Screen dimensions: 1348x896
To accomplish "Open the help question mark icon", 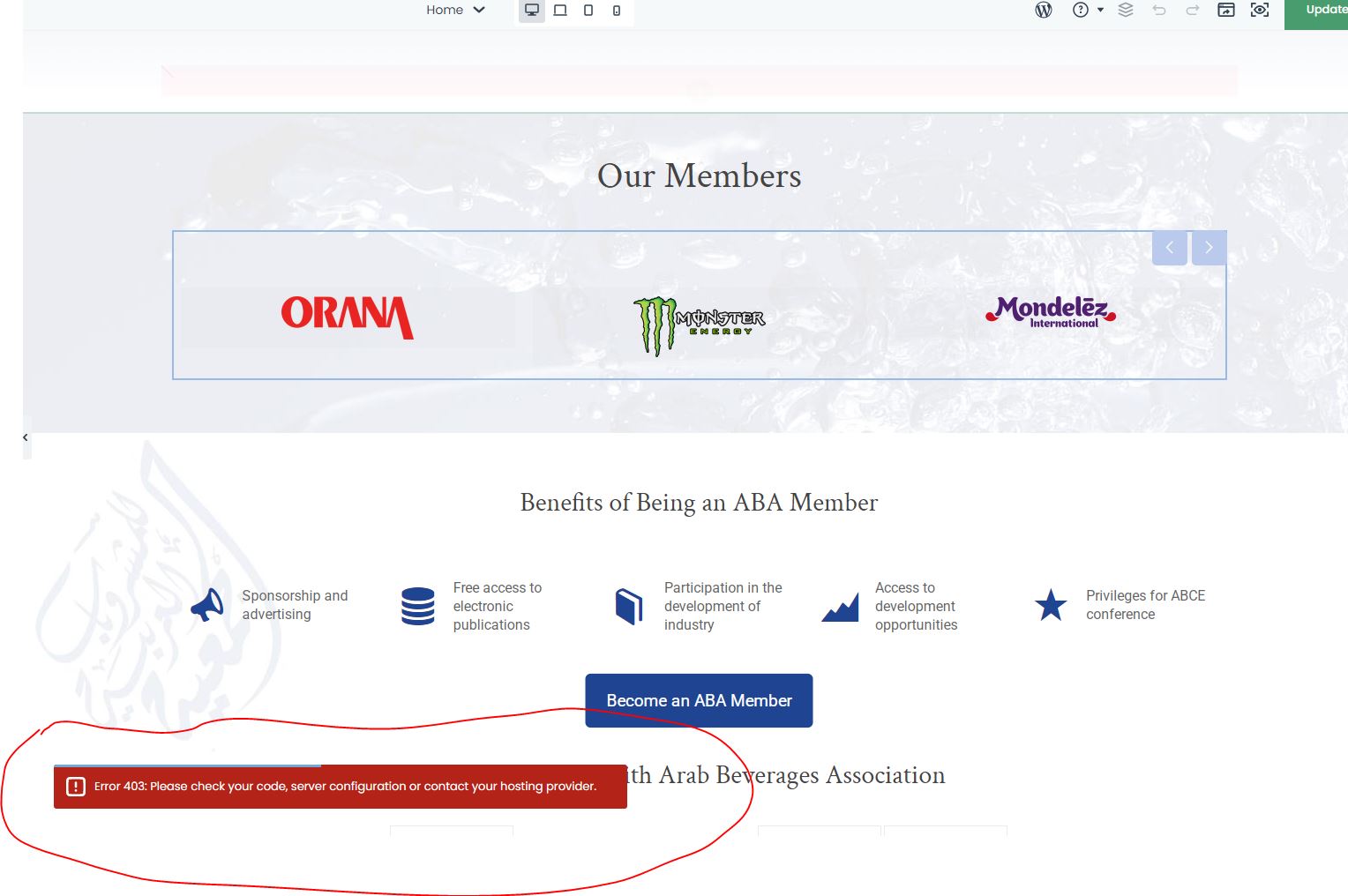I will tap(1081, 10).
